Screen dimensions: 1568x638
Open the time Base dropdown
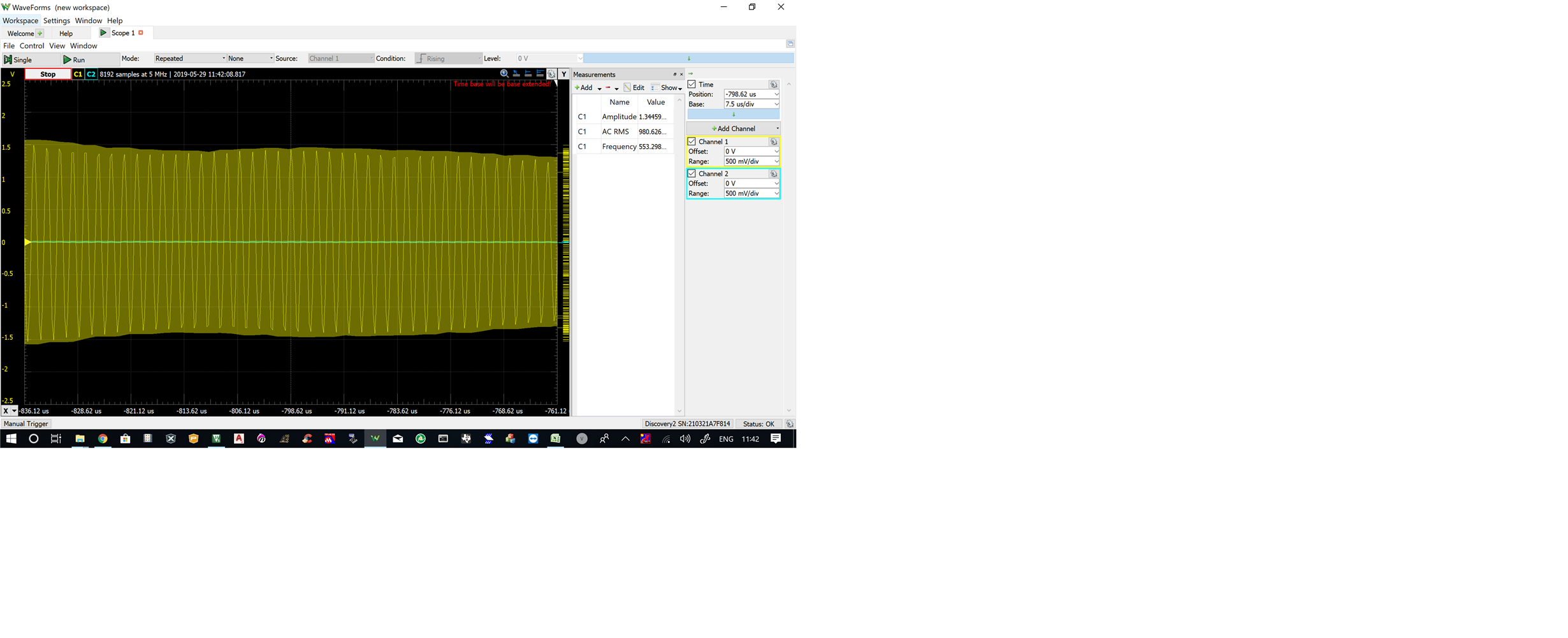(776, 104)
